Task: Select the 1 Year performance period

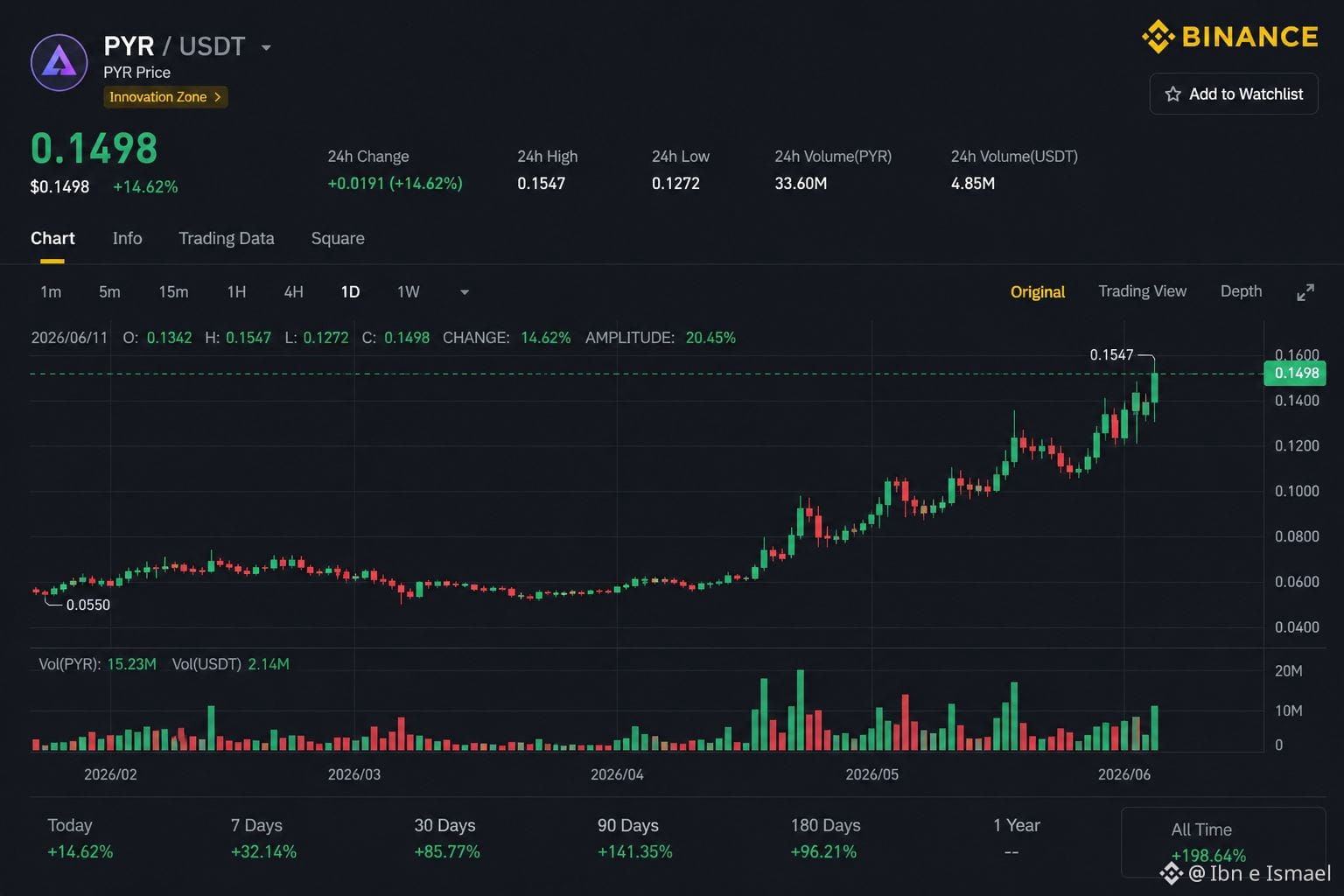Action: coord(1016,838)
